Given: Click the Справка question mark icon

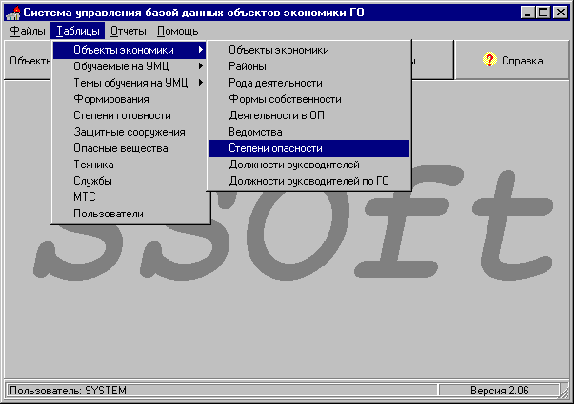Looking at the screenshot, I should coord(489,60).
